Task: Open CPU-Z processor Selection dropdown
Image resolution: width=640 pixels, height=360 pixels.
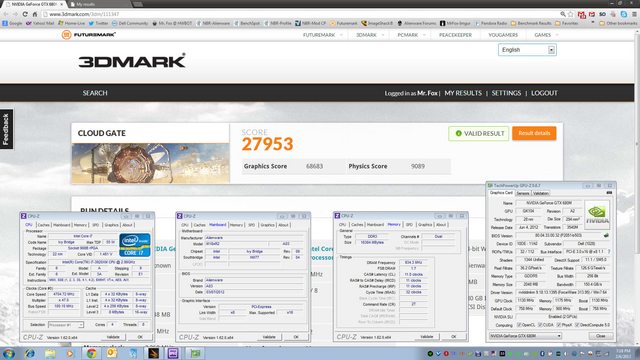Action: pyautogui.click(x=66, y=325)
